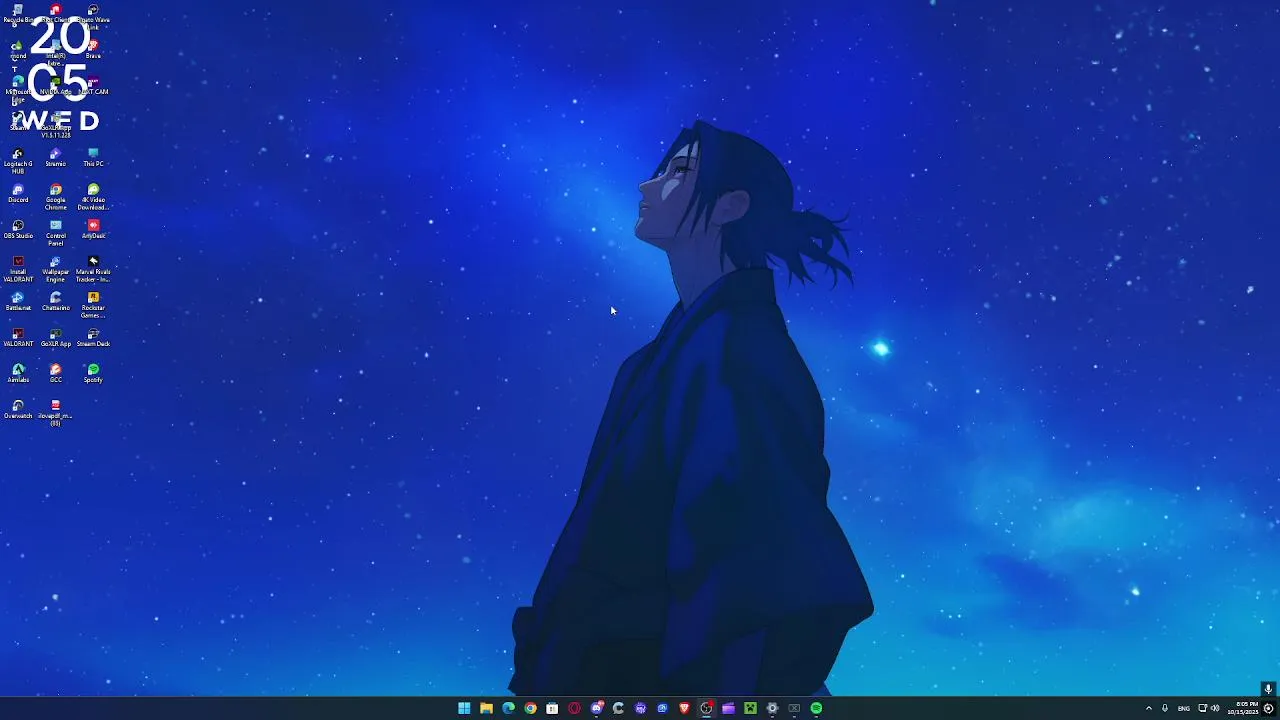Select the Brave desktop shortcut
1280x720 pixels.
pyautogui.click(x=93, y=50)
